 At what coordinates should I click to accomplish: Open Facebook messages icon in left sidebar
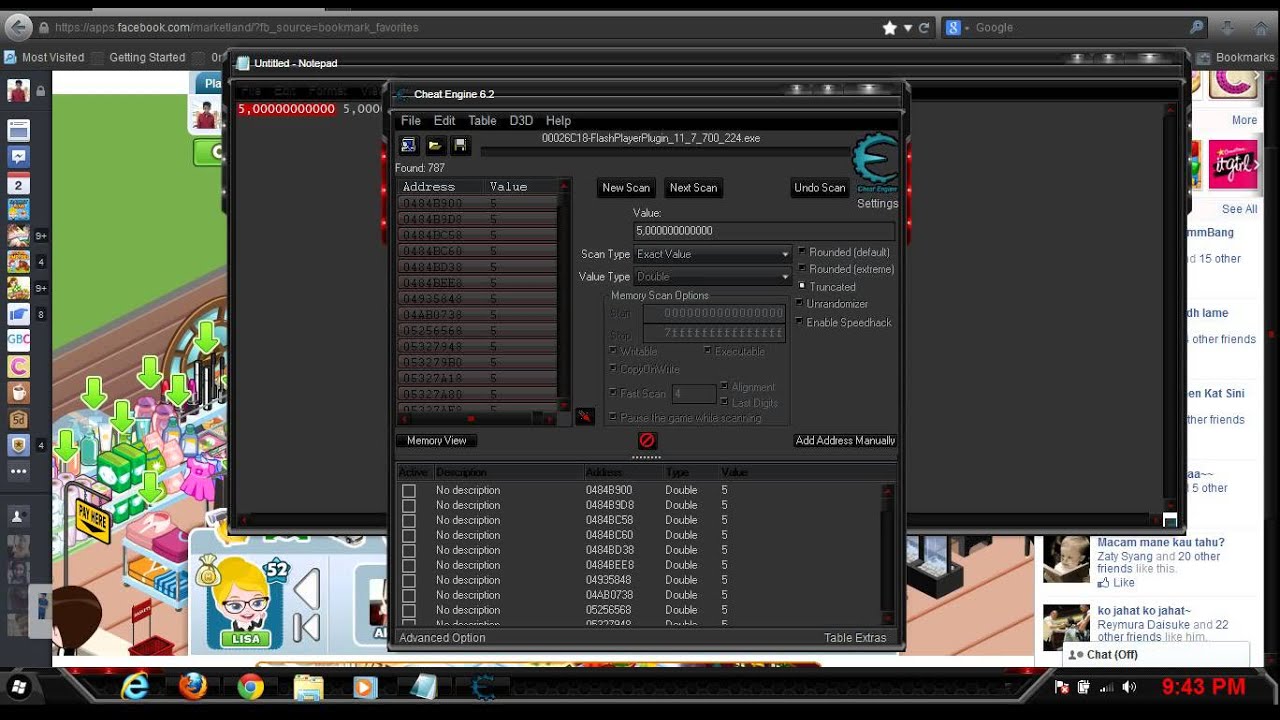(x=18, y=157)
